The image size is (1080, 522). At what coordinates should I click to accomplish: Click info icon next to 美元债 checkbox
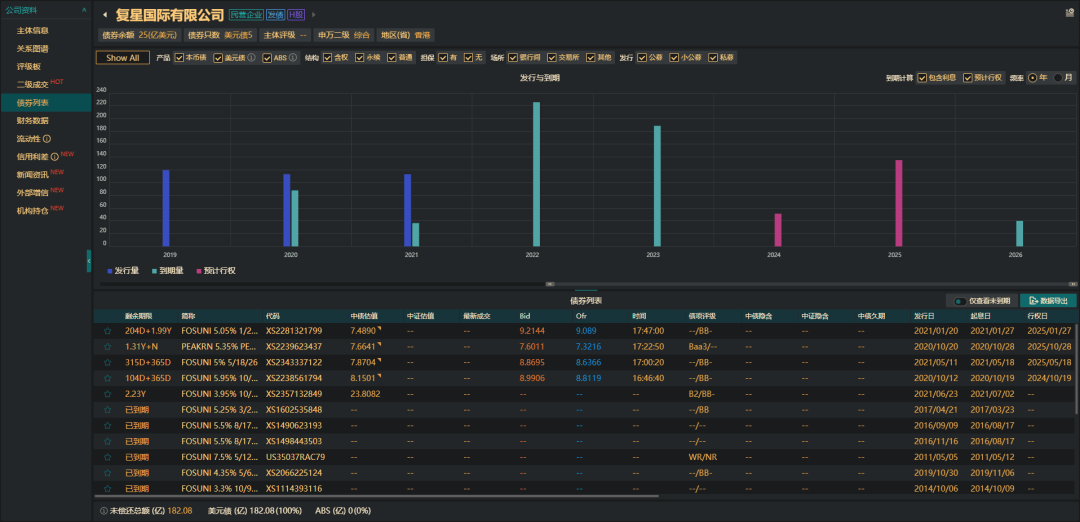[x=252, y=58]
